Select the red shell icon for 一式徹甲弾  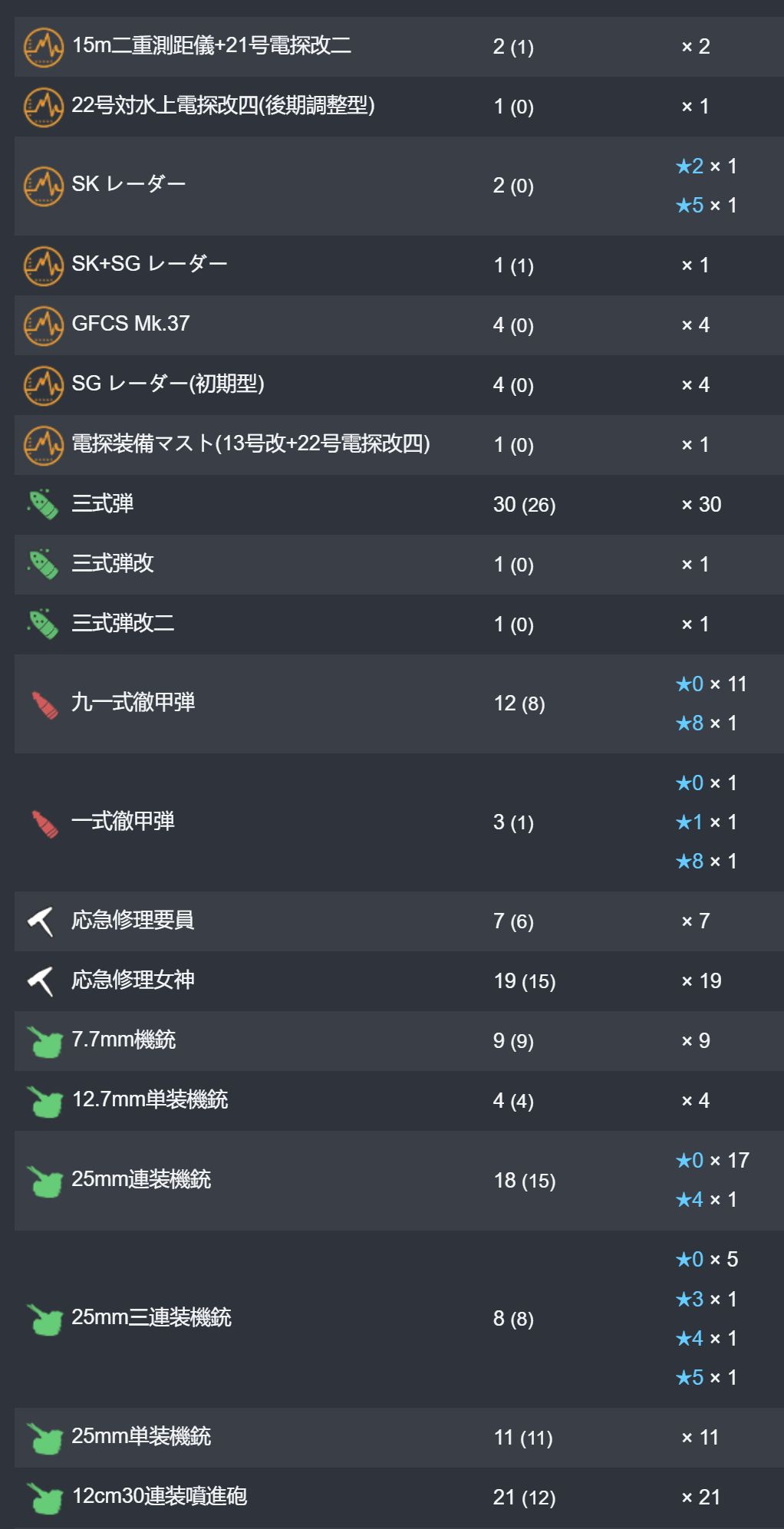pyautogui.click(x=44, y=823)
